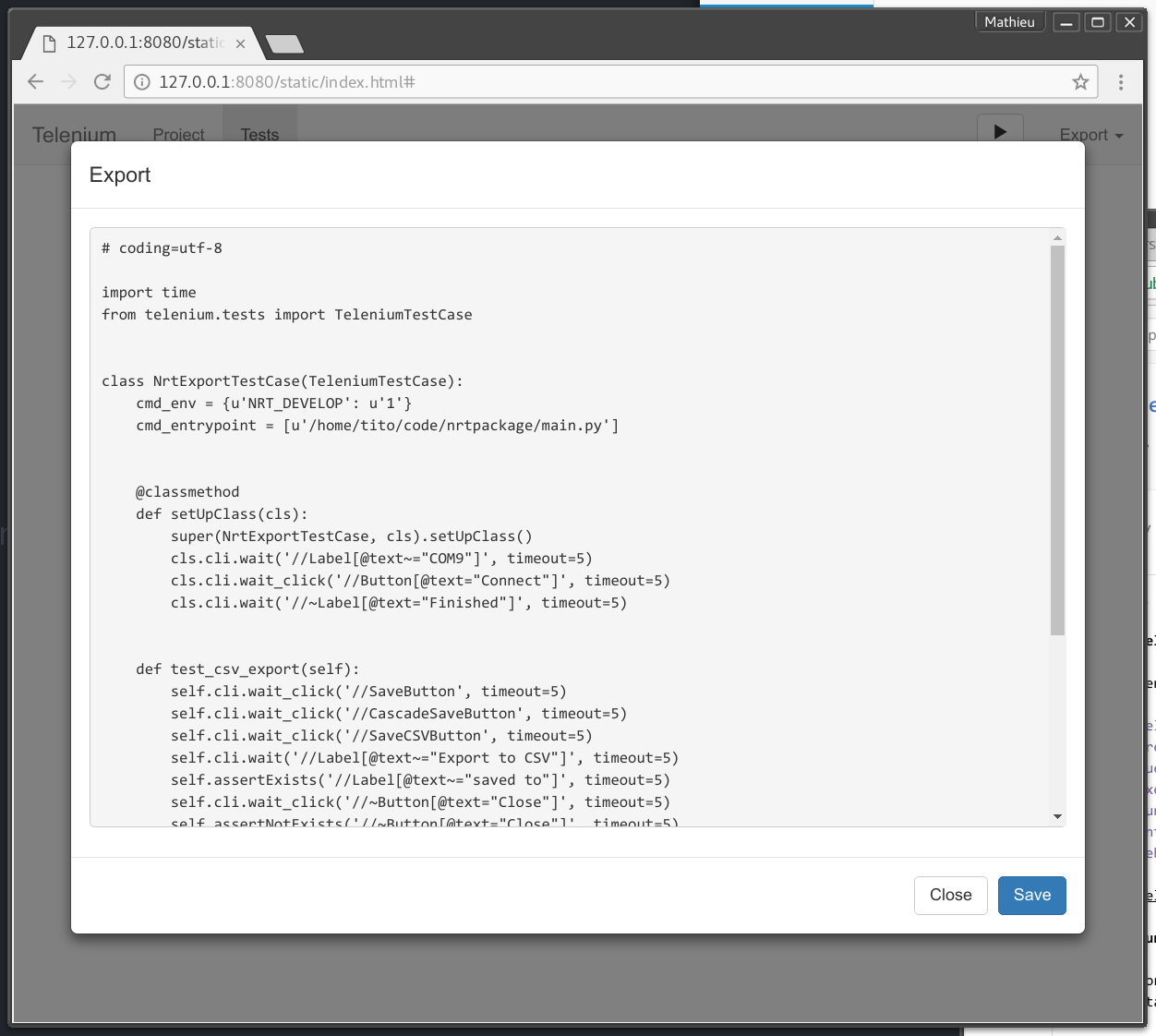
Task: Go back using the back arrow
Action: [35, 81]
